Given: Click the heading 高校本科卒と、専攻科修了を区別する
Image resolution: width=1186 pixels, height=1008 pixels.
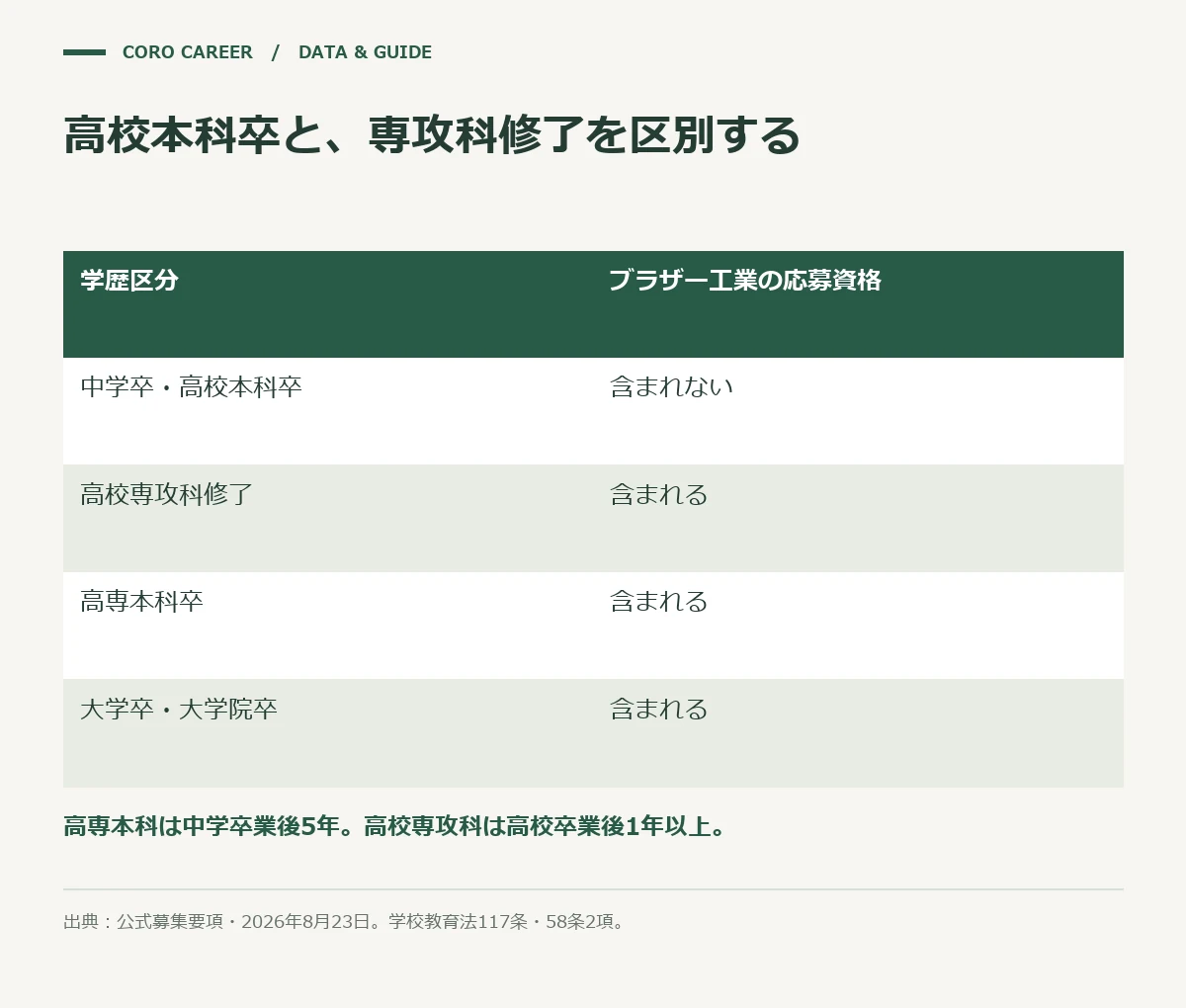Looking at the screenshot, I should pyautogui.click(x=432, y=135).
